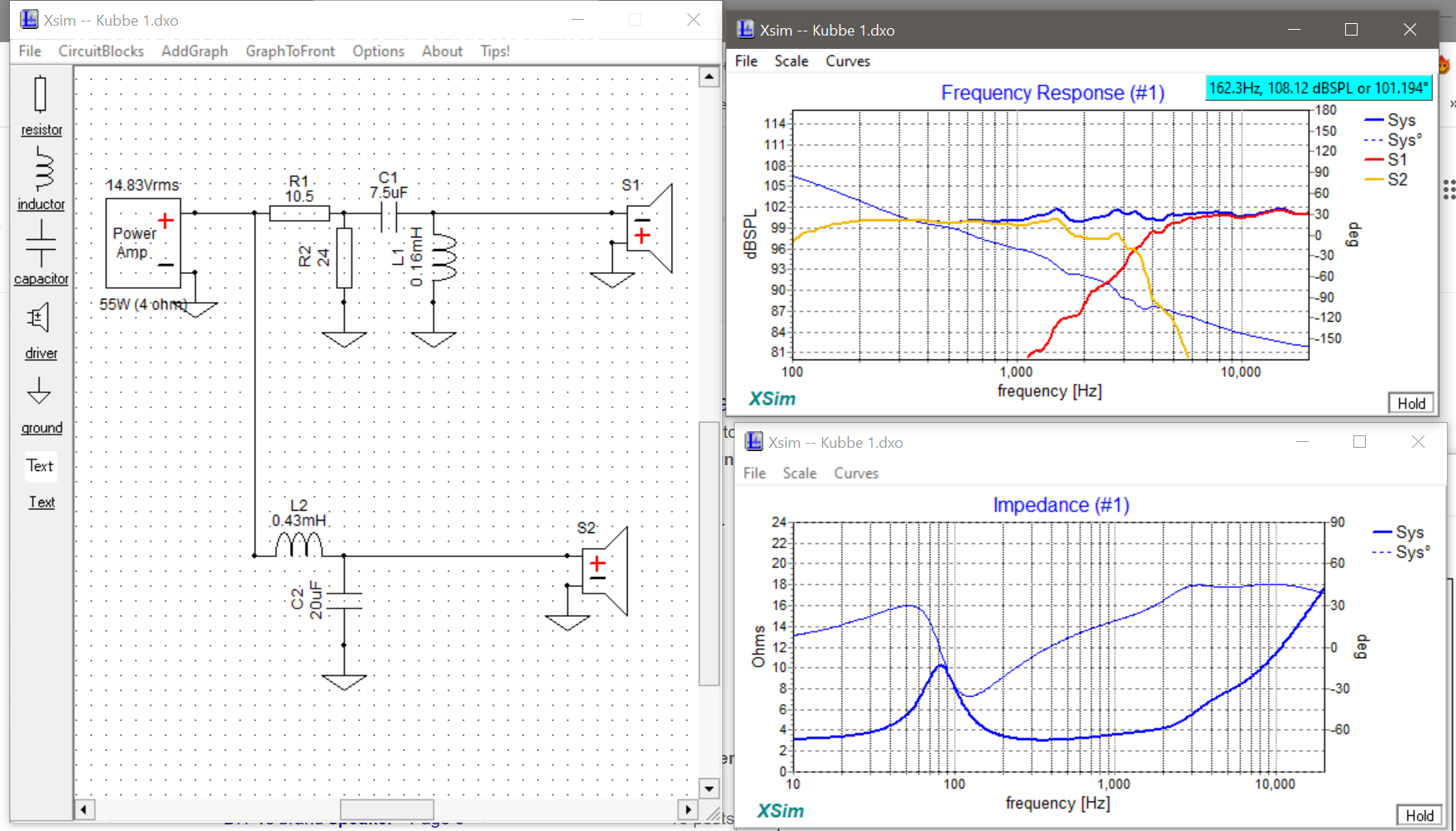Pick the underlined Text tool below it

tap(41, 502)
